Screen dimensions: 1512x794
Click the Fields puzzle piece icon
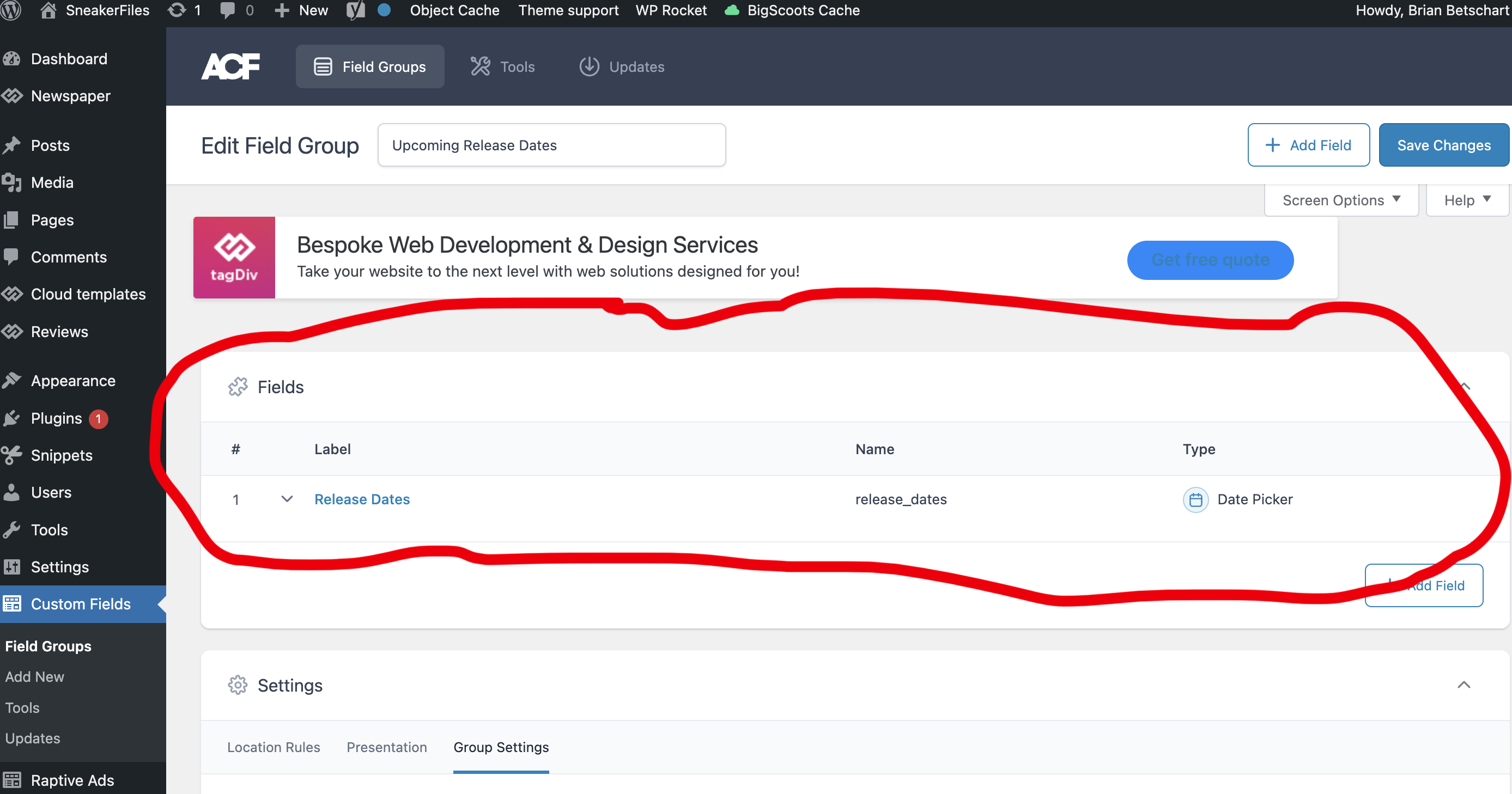coord(238,387)
